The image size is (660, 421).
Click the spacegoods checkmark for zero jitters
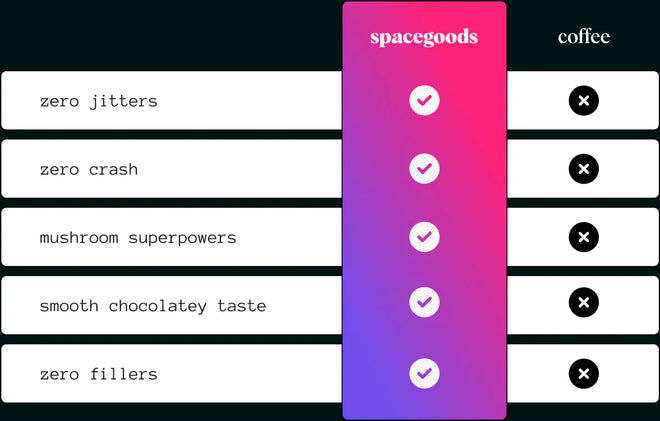click(x=424, y=100)
